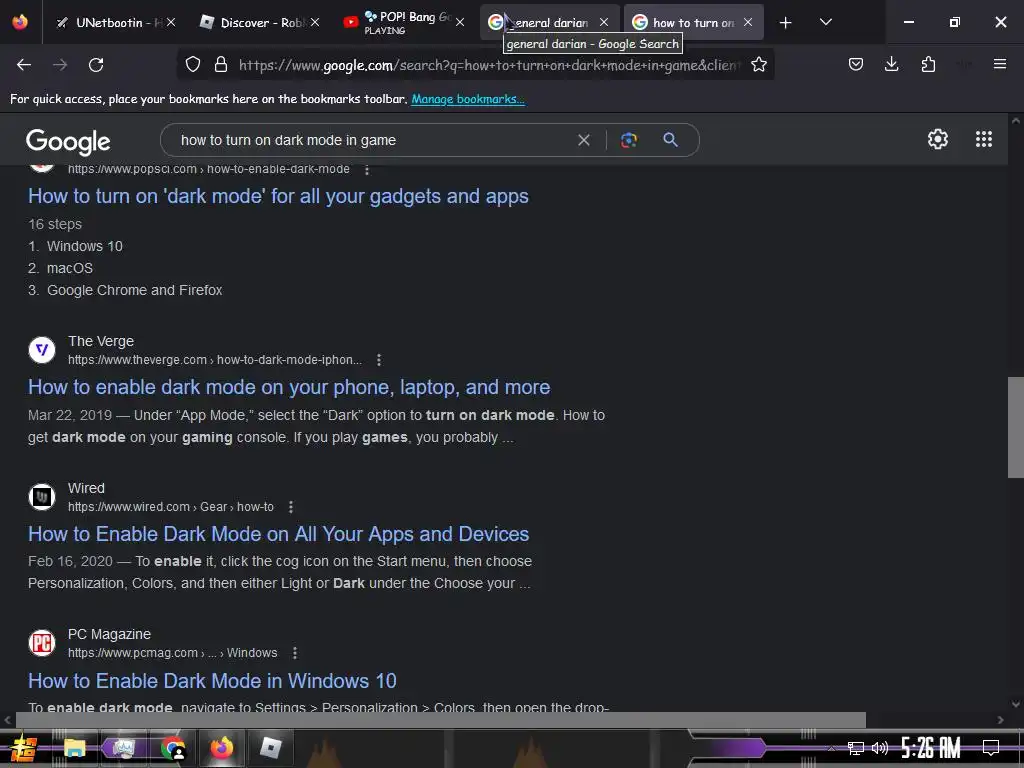Click the vertical page scrollbar thumb
This screenshot has height=768, width=1024.
tap(1016, 428)
